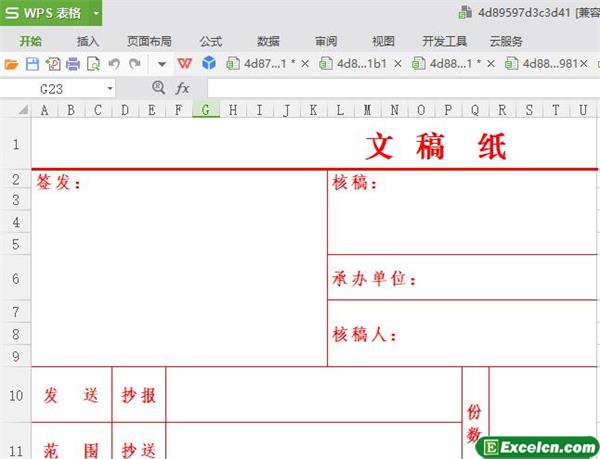Click the select-all corner triangle
The height and width of the screenshot is (459, 600).
click(23, 110)
